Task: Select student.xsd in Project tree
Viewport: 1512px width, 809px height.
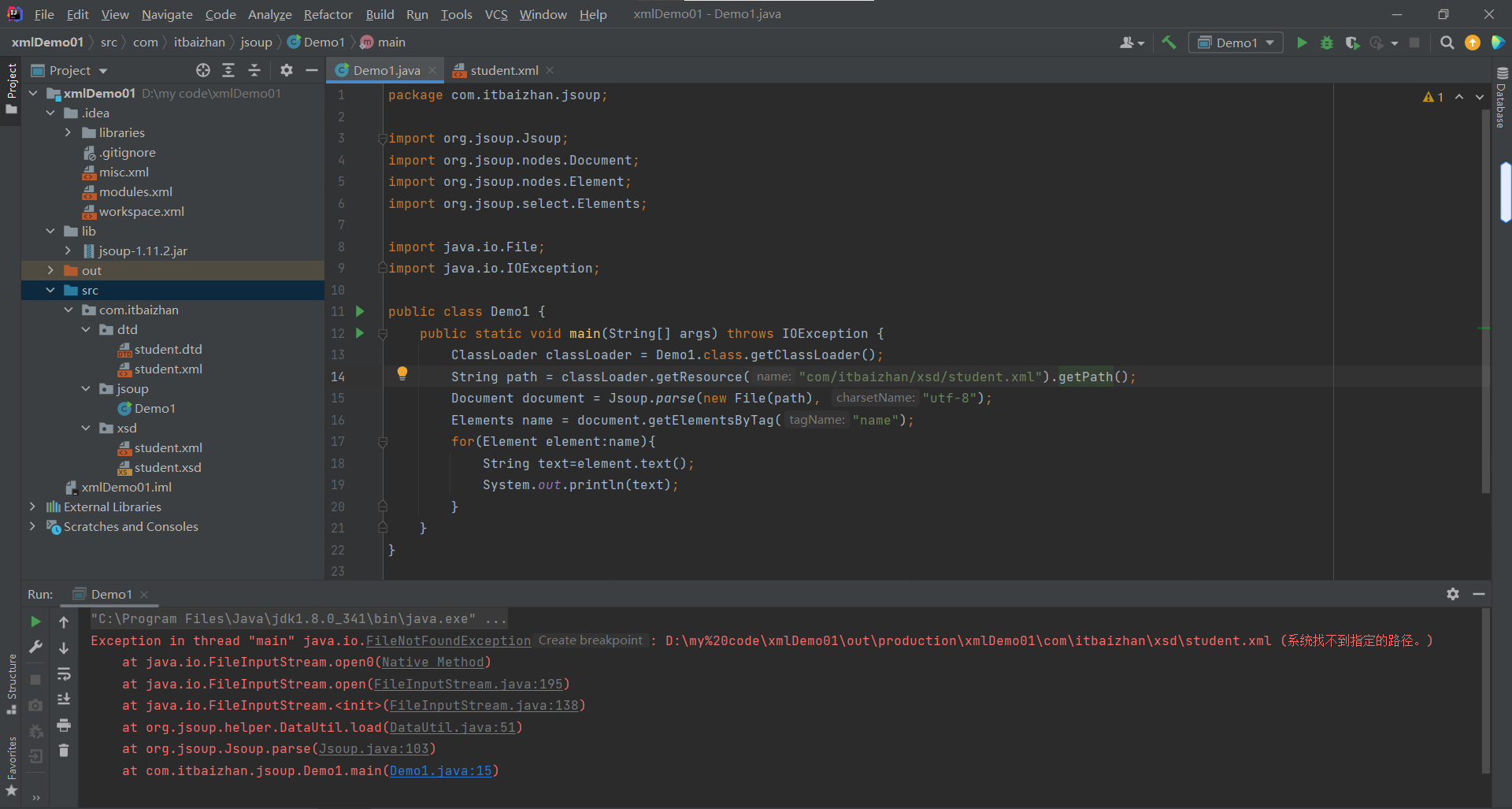Action: point(168,467)
